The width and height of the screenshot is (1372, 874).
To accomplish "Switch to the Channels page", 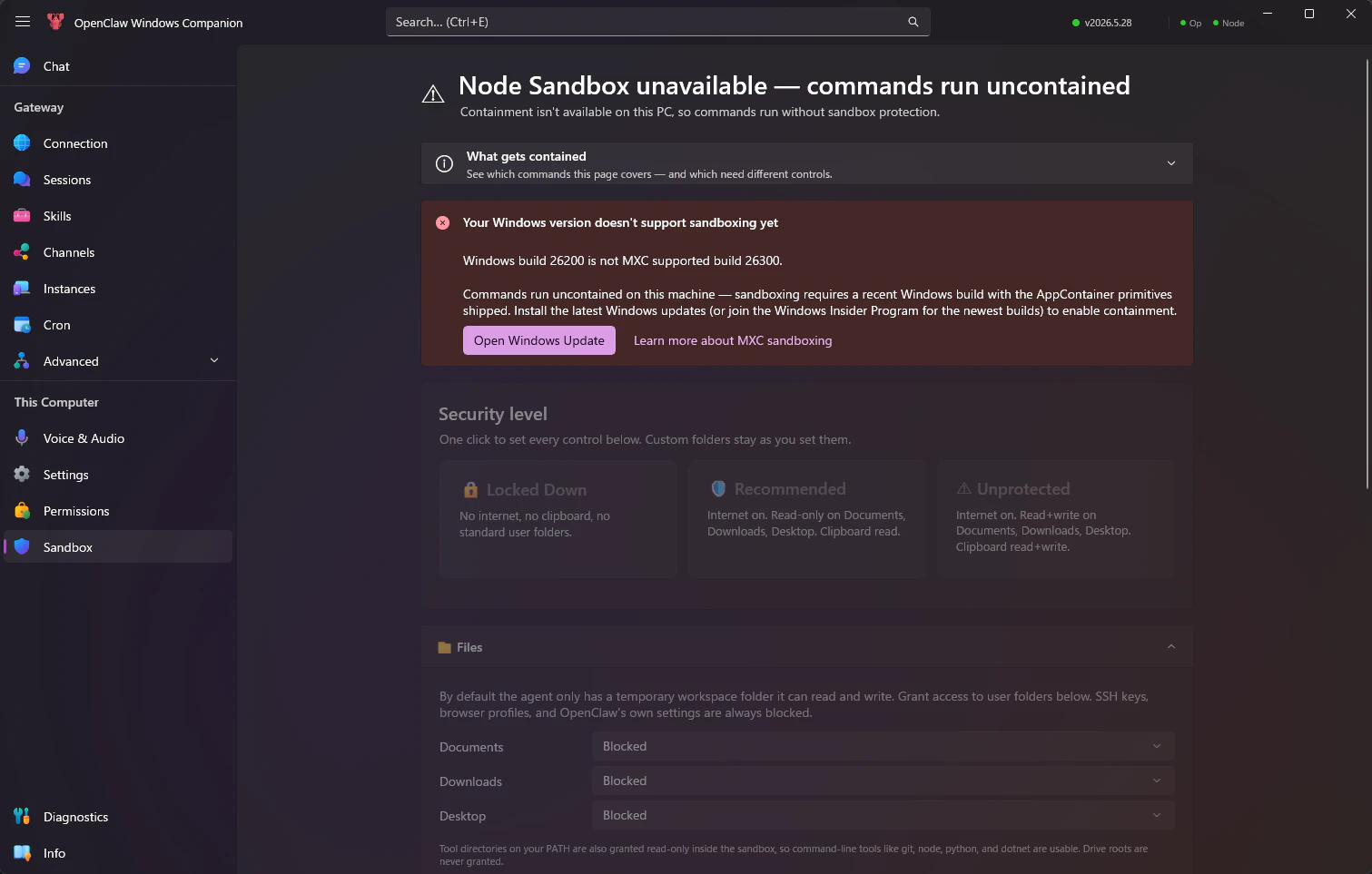I will click(x=118, y=252).
